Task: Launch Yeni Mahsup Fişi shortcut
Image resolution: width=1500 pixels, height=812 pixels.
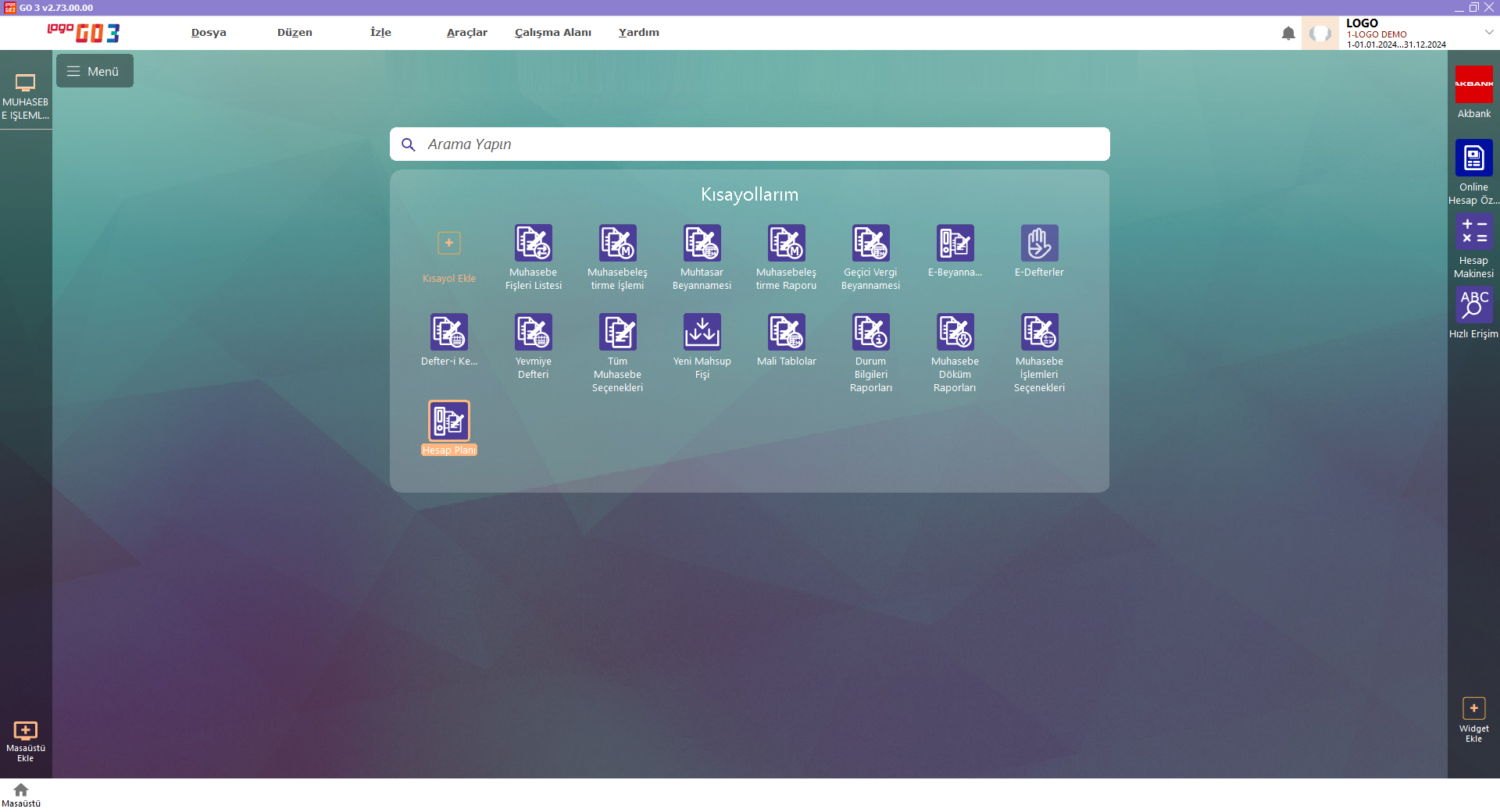Action: point(702,333)
